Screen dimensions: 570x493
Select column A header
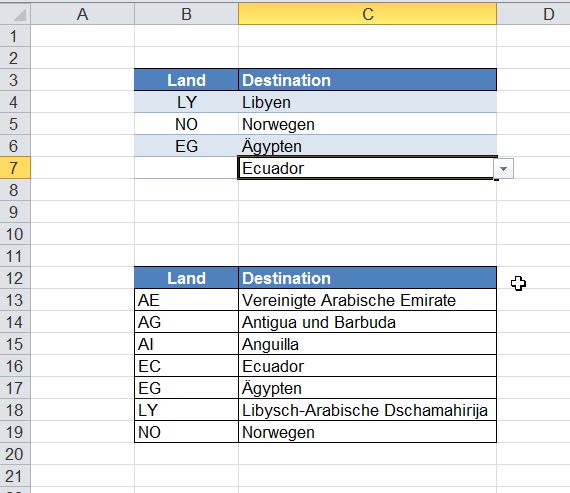coord(83,14)
